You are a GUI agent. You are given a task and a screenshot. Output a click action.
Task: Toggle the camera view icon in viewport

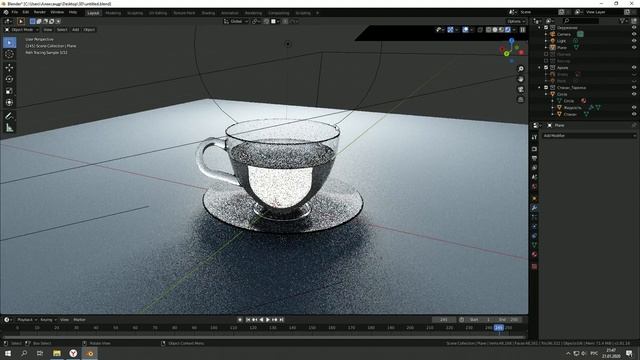point(520,89)
